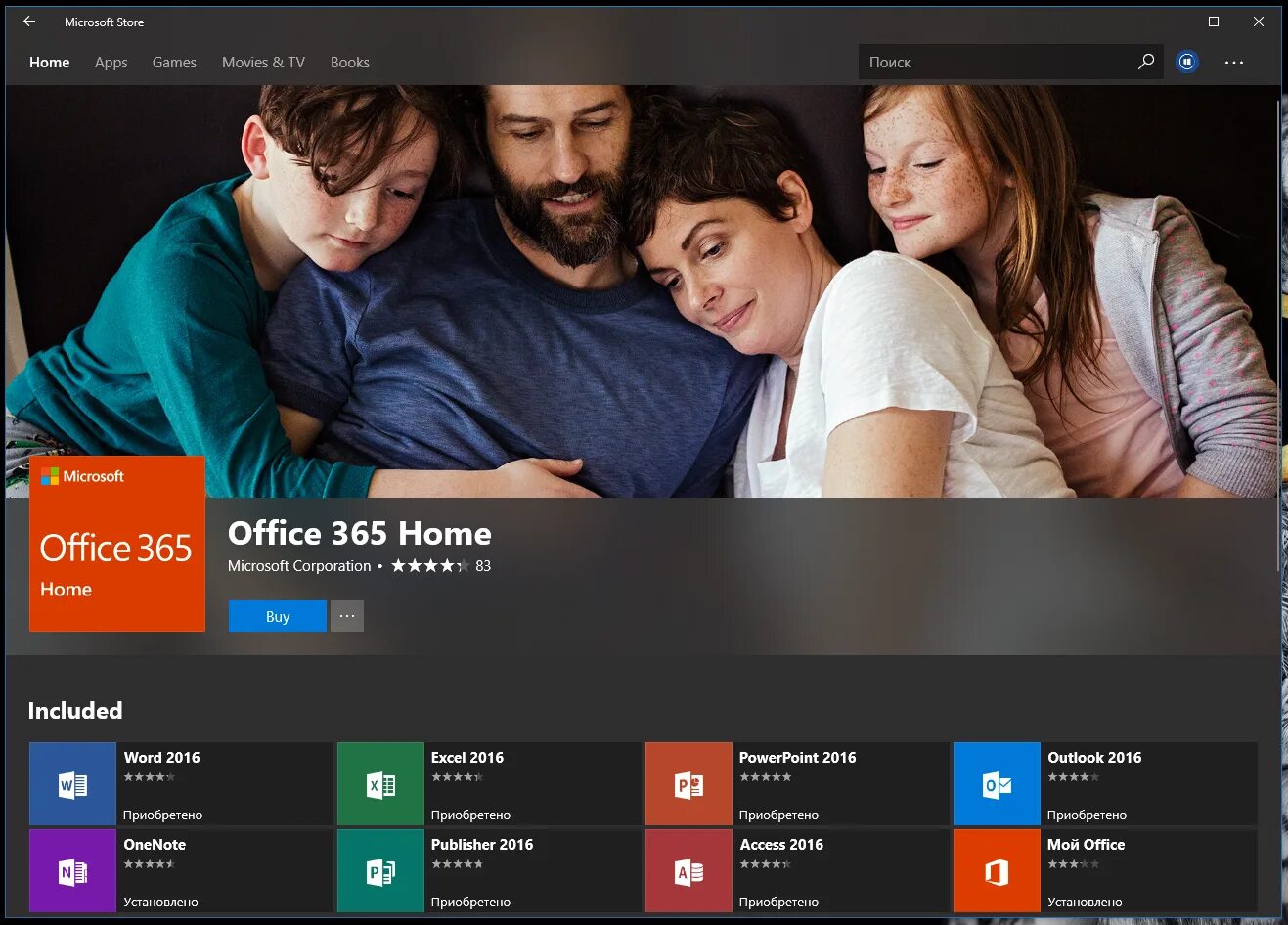This screenshot has height=925, width=1288.
Task: Minimize the Microsoft Store window
Action: tap(1169, 22)
